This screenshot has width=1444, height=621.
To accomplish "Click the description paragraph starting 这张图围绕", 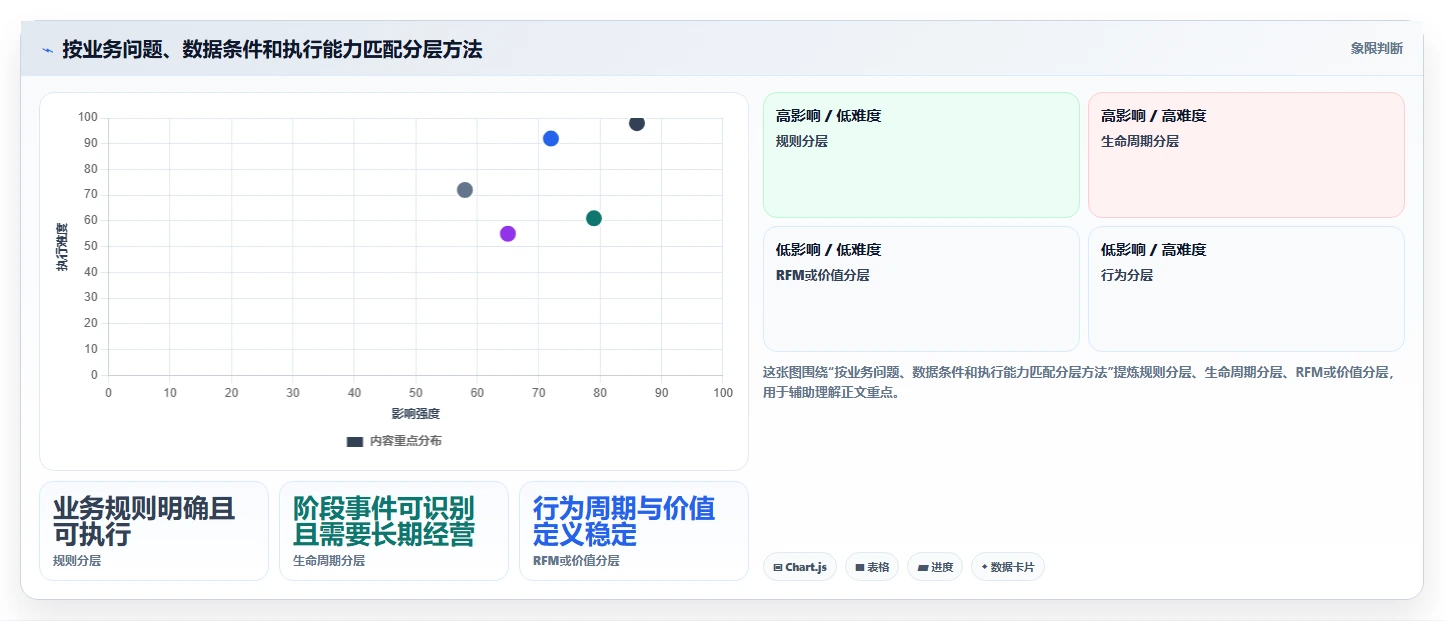I will (1078, 382).
